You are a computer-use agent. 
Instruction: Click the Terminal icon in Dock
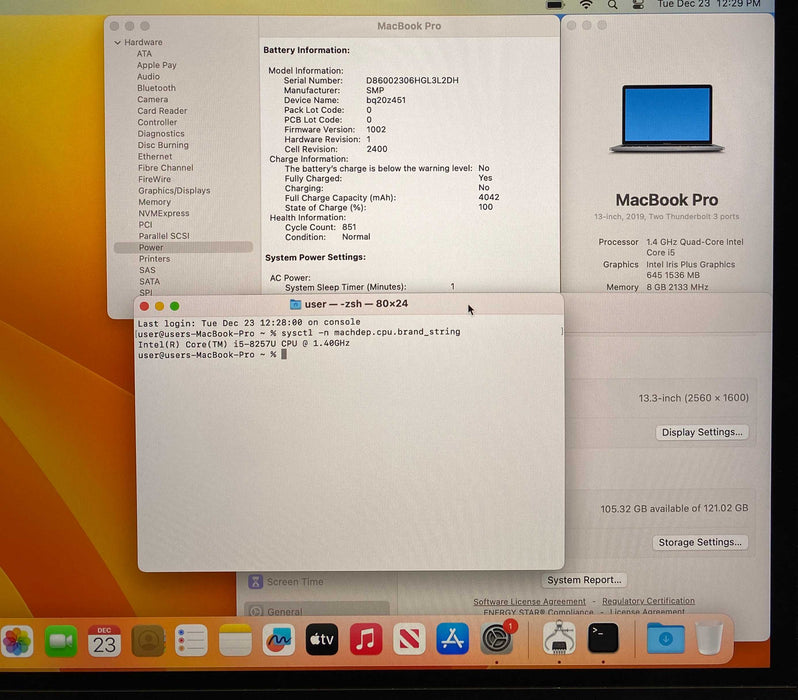pos(603,637)
